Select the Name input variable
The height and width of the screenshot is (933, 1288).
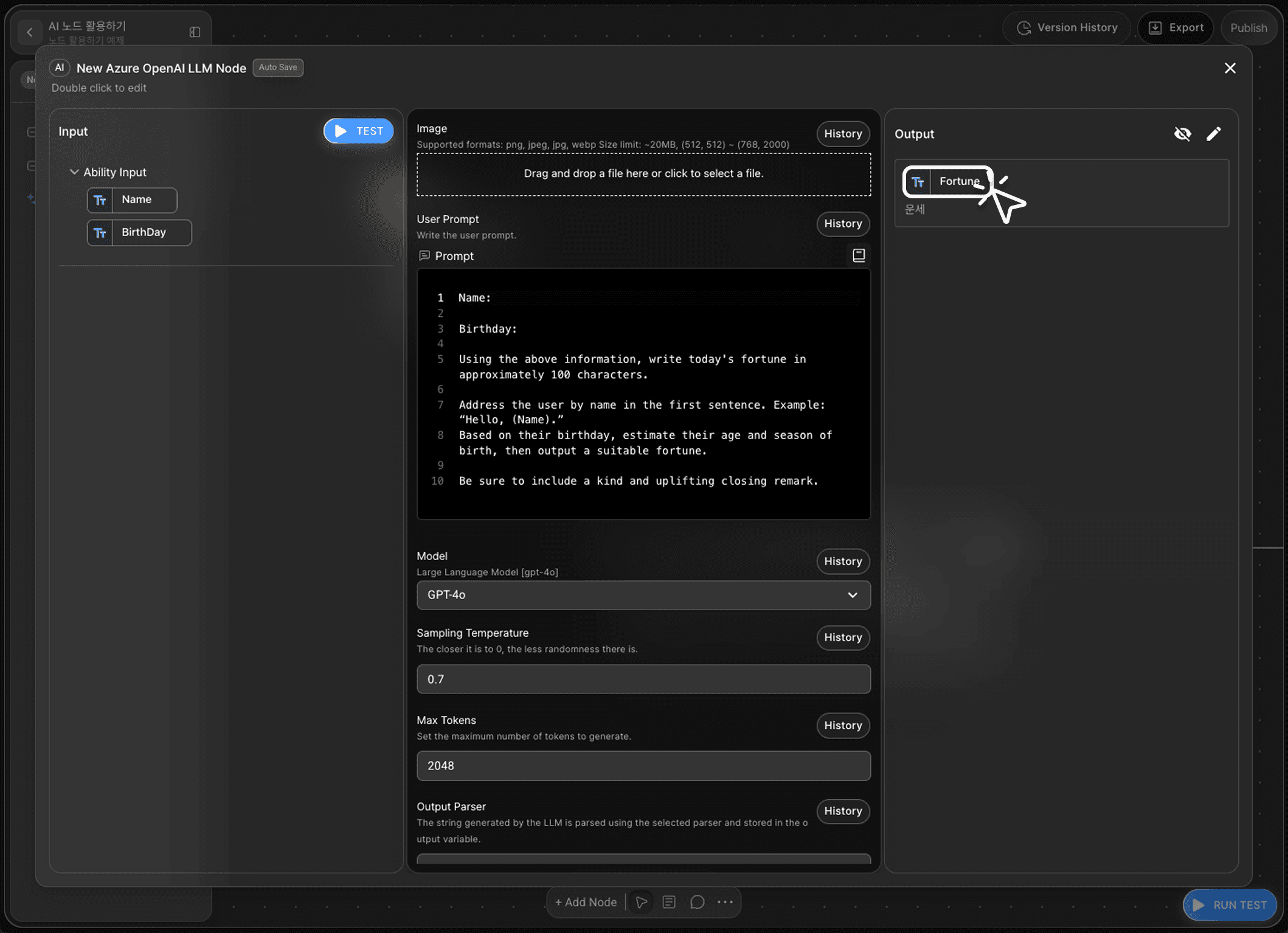coord(132,200)
